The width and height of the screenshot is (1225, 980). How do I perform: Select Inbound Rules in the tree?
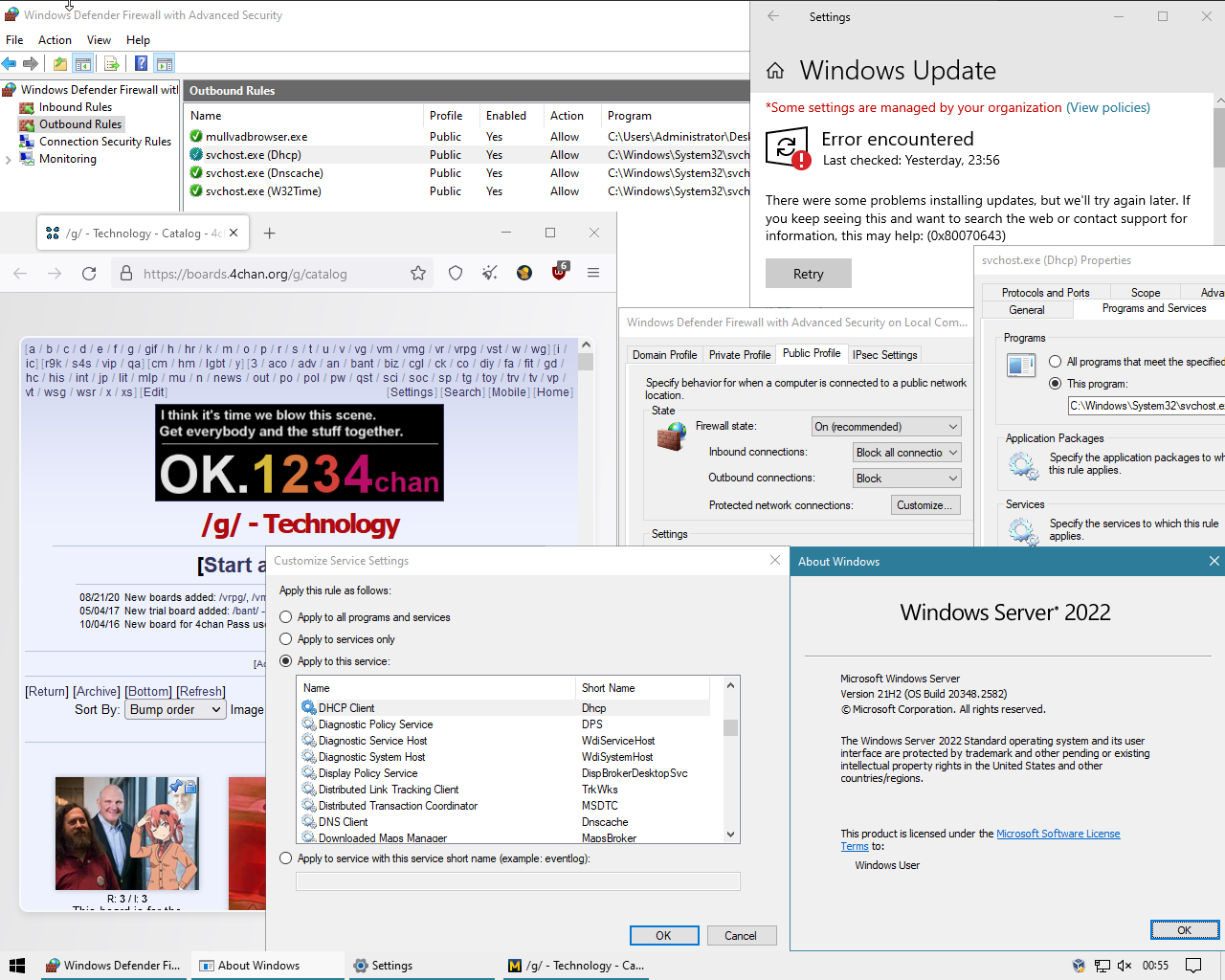[76, 107]
